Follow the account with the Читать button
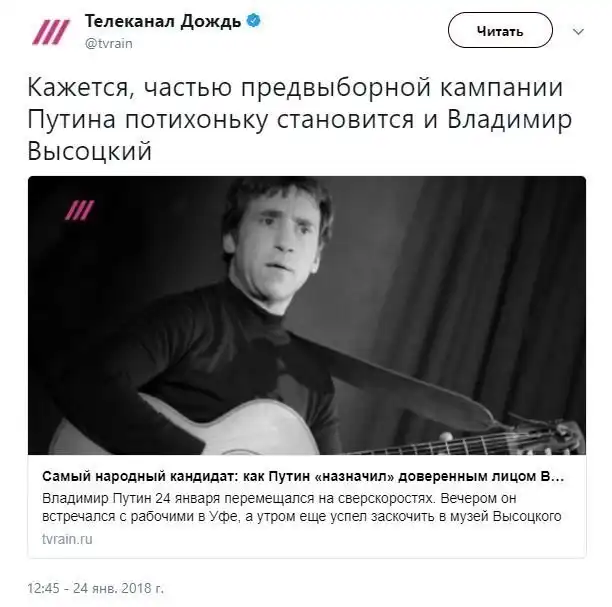 pyautogui.click(x=500, y=30)
